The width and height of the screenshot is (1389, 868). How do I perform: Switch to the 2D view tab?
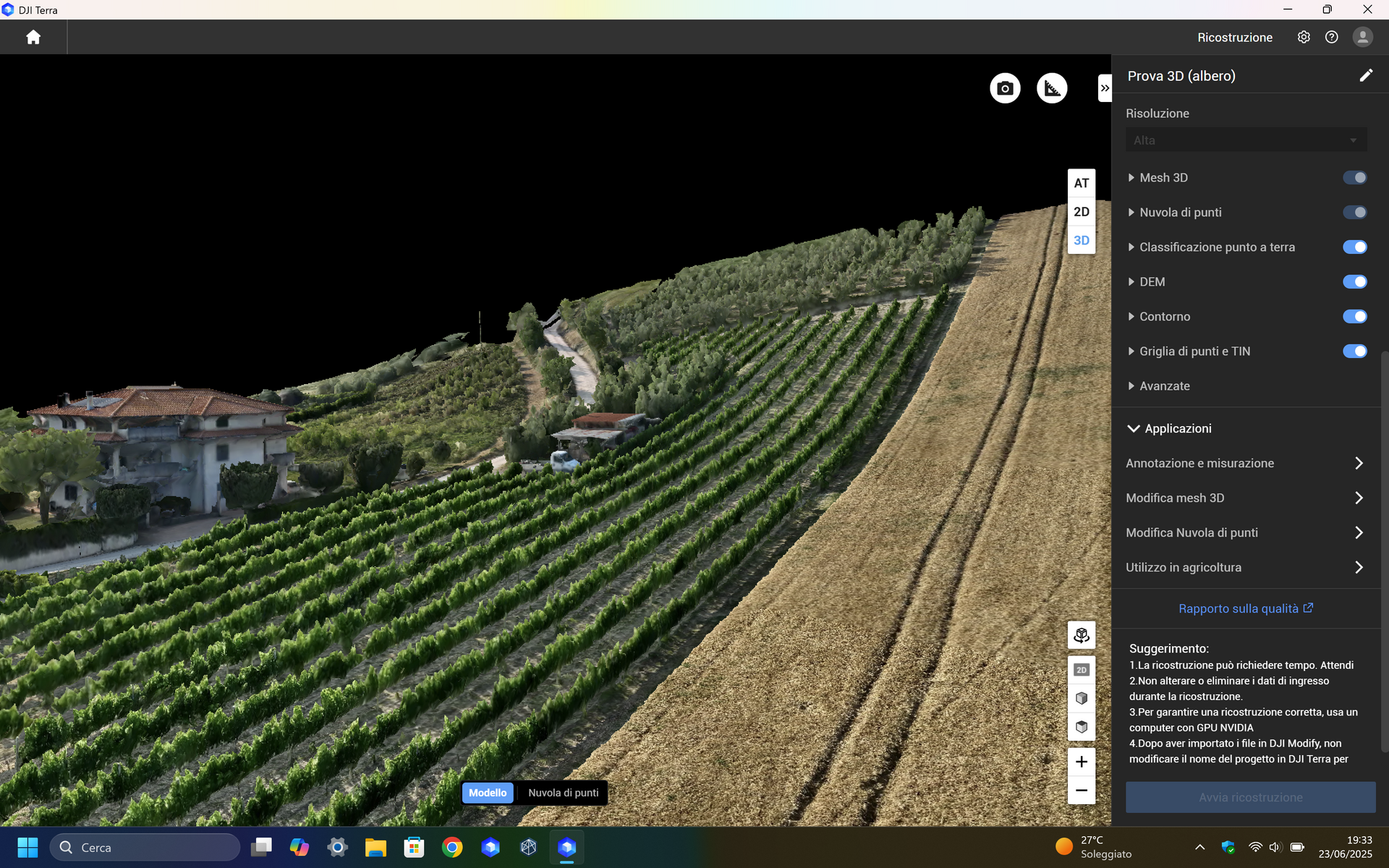click(x=1081, y=212)
